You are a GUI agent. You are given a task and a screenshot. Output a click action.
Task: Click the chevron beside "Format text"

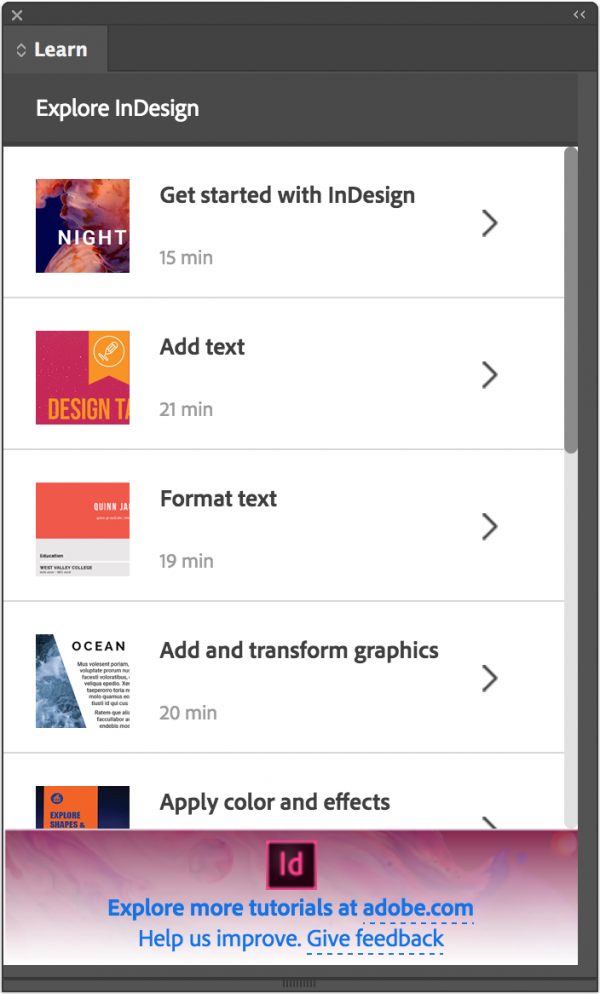489,527
